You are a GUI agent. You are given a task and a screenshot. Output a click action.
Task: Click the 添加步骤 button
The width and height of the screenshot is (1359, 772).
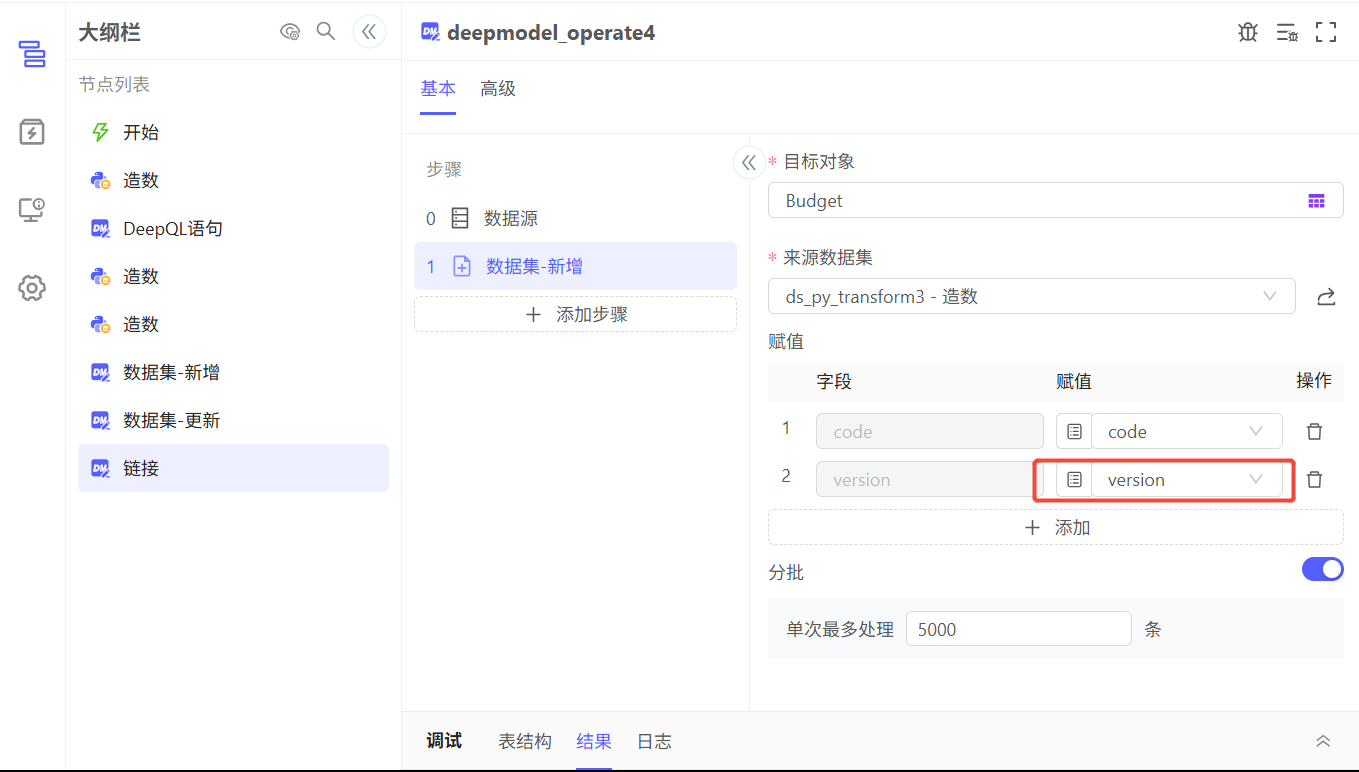click(575, 314)
